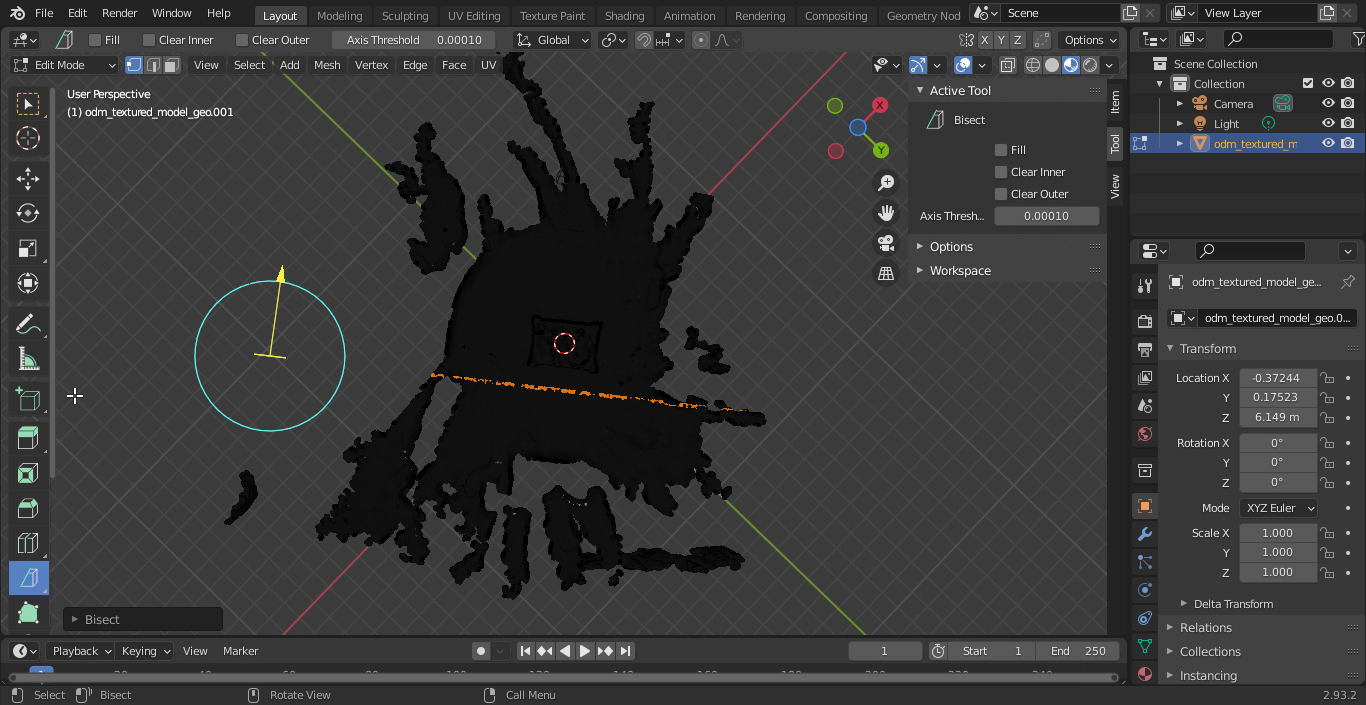The height and width of the screenshot is (705, 1366).
Task: Adjust the Axis Threshold slider in header
Action: (414, 40)
